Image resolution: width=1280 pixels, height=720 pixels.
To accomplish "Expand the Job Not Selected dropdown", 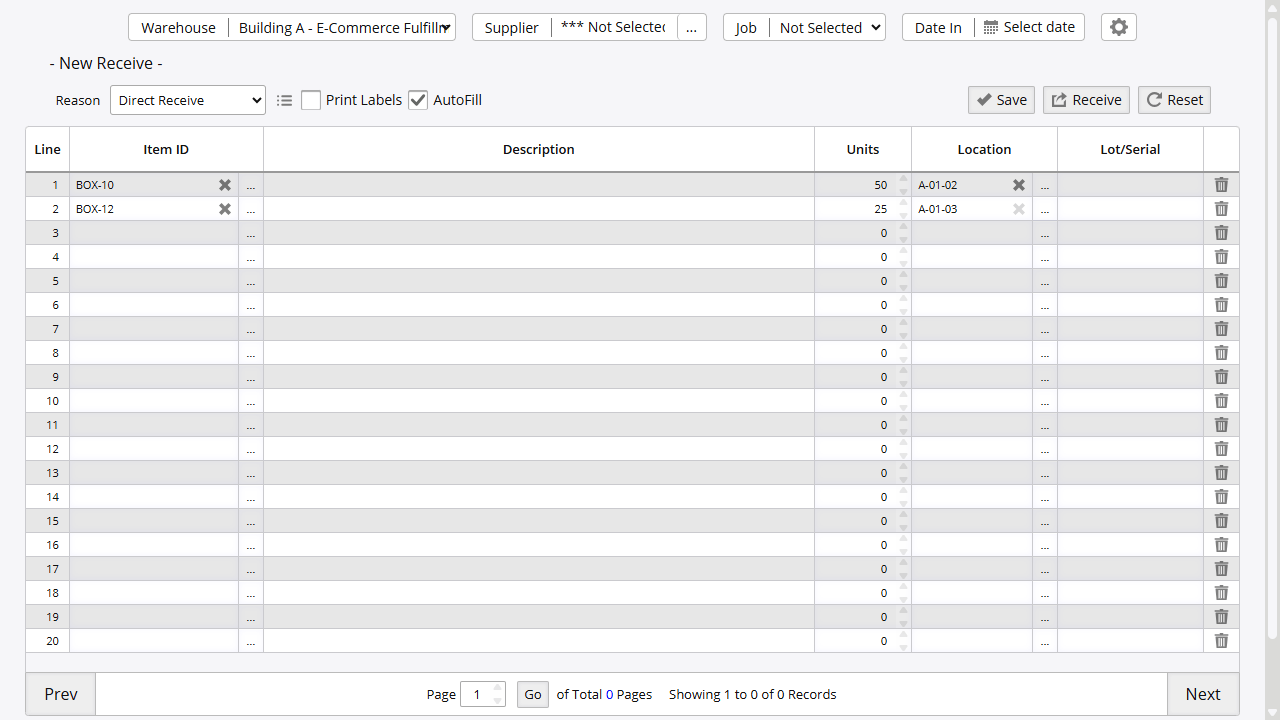I will [x=828, y=27].
